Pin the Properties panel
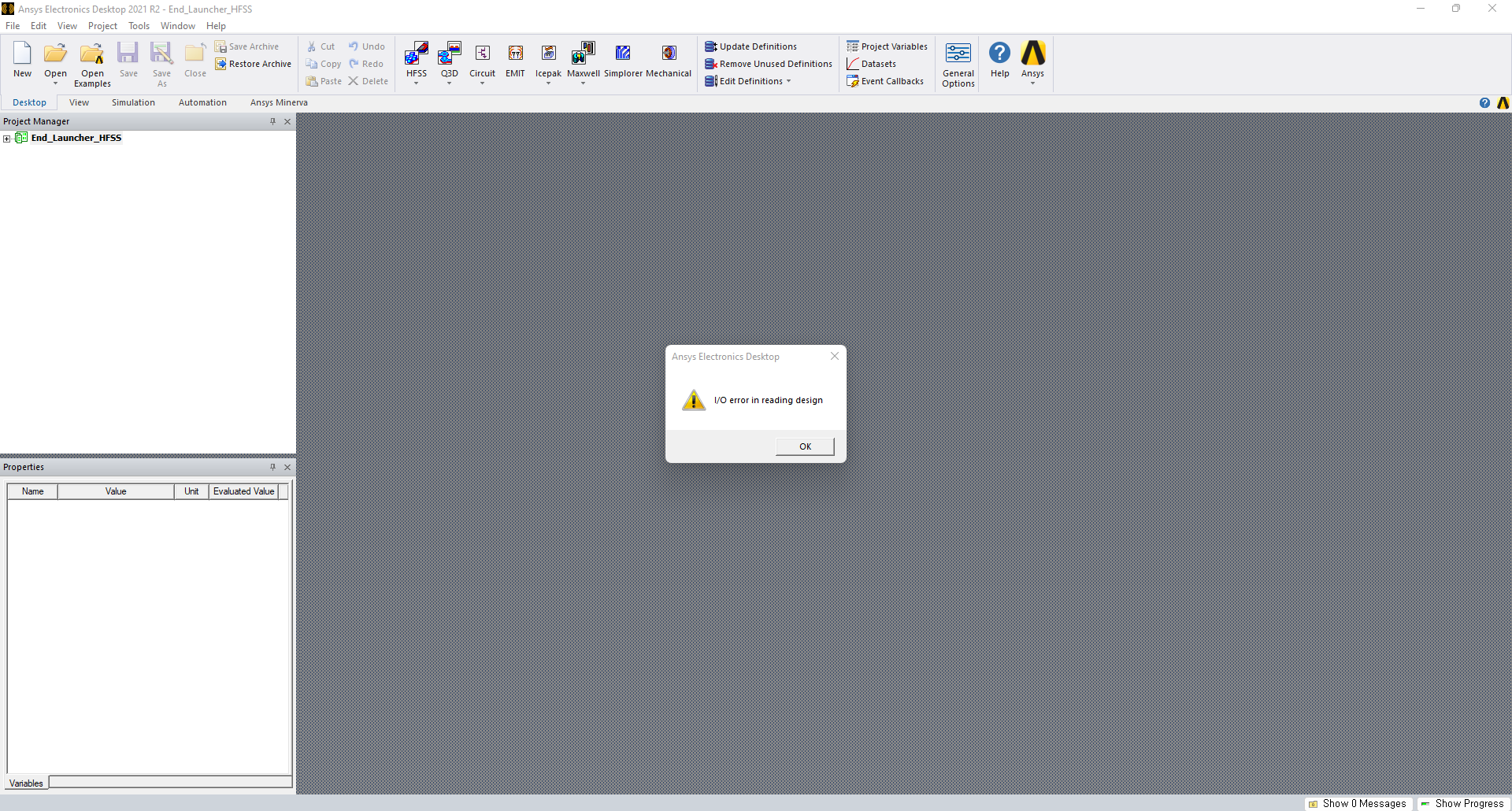The height and width of the screenshot is (811, 1512). tap(273, 467)
